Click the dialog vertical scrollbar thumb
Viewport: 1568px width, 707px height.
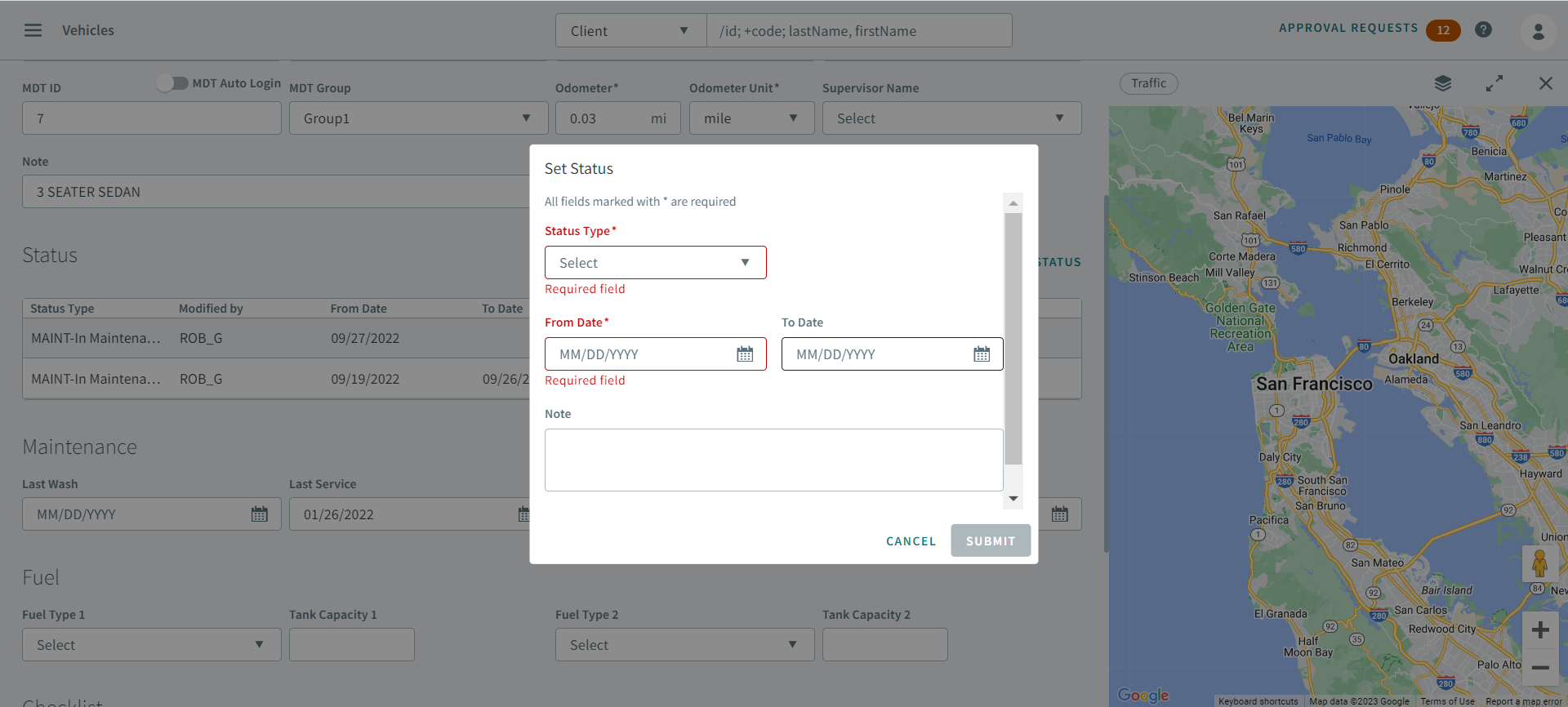tap(1013, 339)
